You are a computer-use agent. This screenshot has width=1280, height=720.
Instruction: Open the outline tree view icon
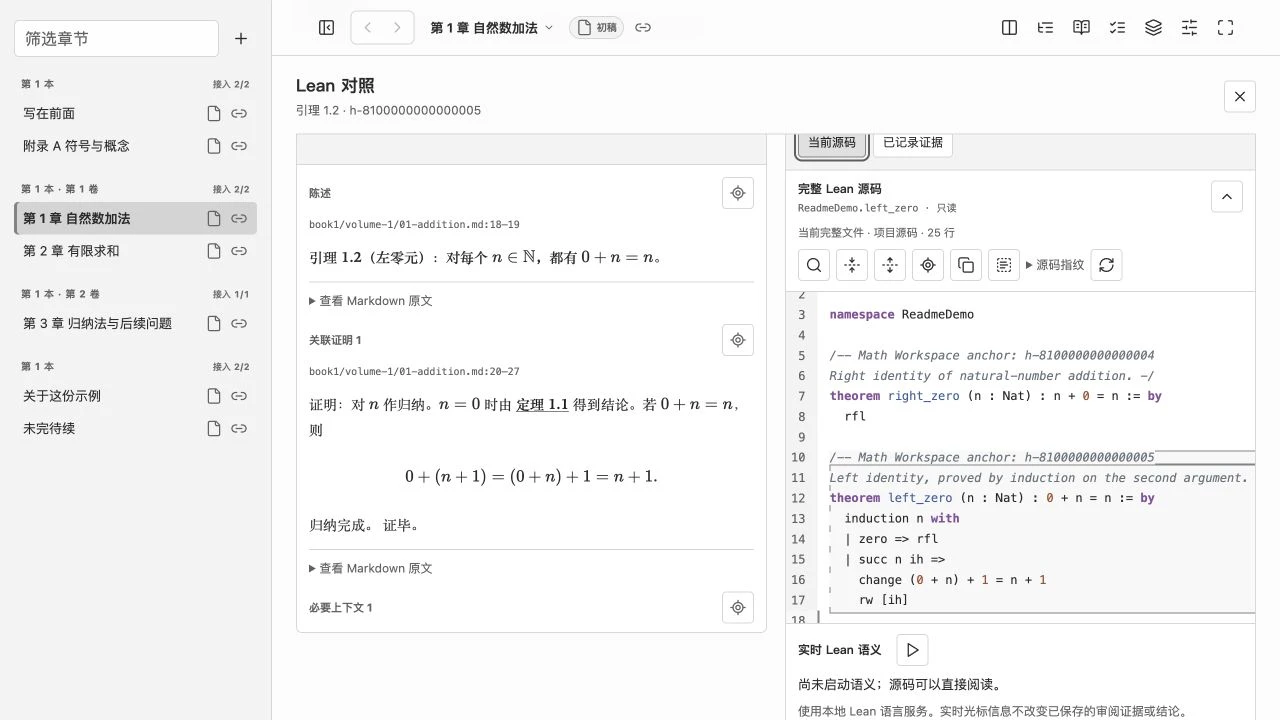pyautogui.click(x=1045, y=28)
